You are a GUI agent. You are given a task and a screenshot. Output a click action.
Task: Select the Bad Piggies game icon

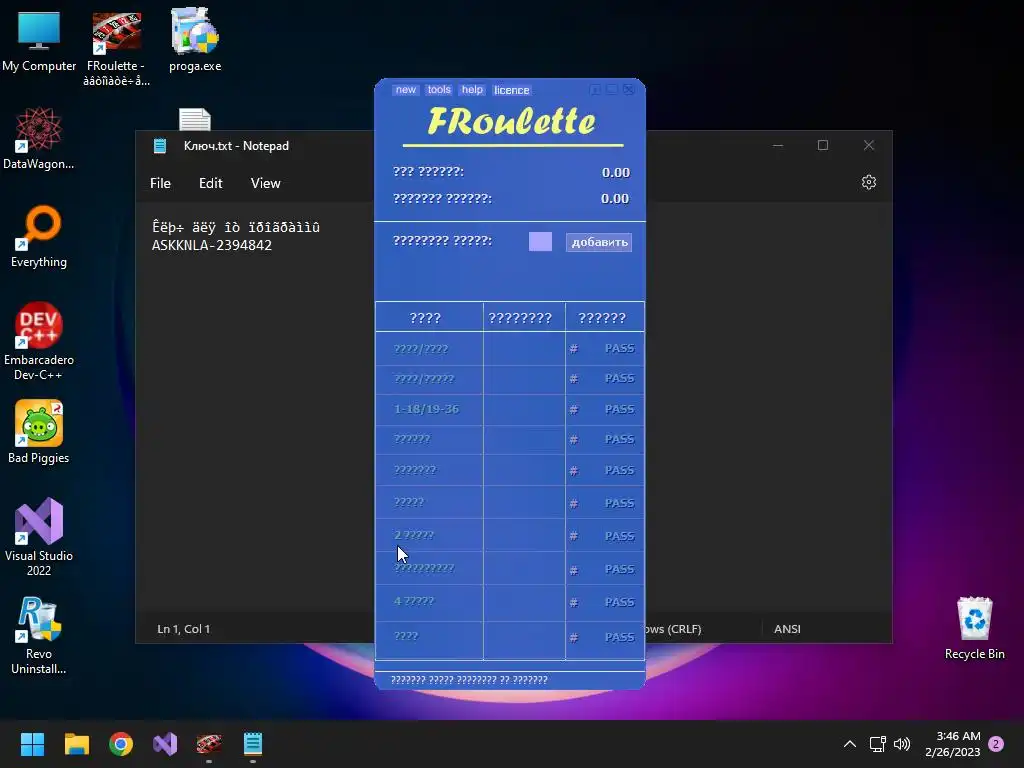[x=39, y=432]
